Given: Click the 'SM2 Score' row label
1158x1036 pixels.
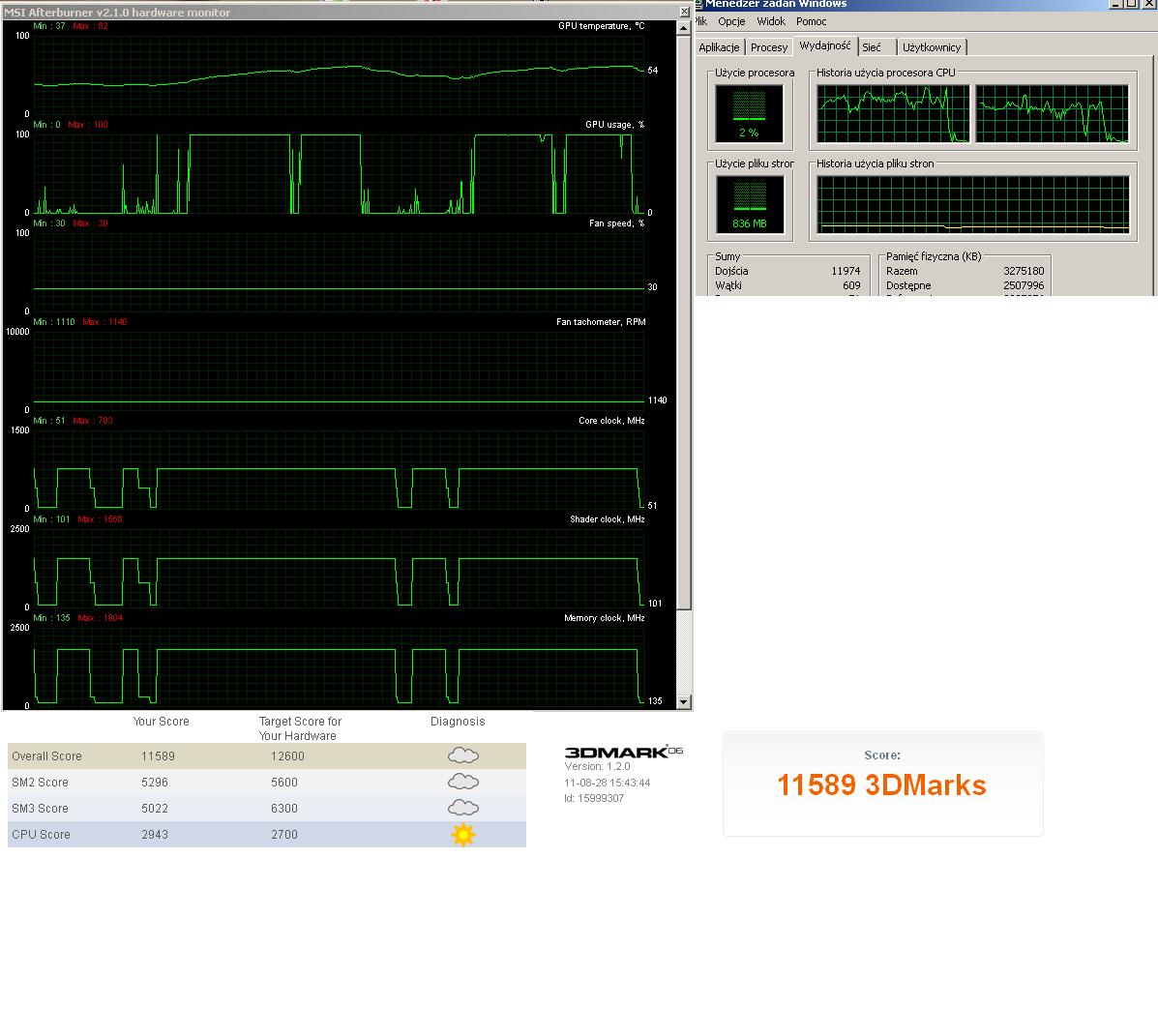Looking at the screenshot, I should 40,782.
